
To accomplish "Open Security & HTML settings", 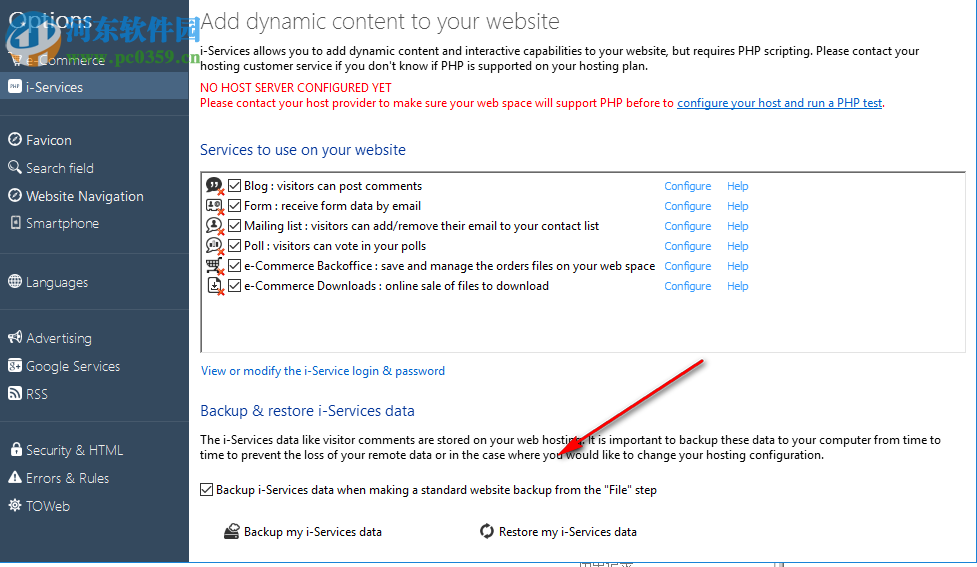I will (x=74, y=450).
